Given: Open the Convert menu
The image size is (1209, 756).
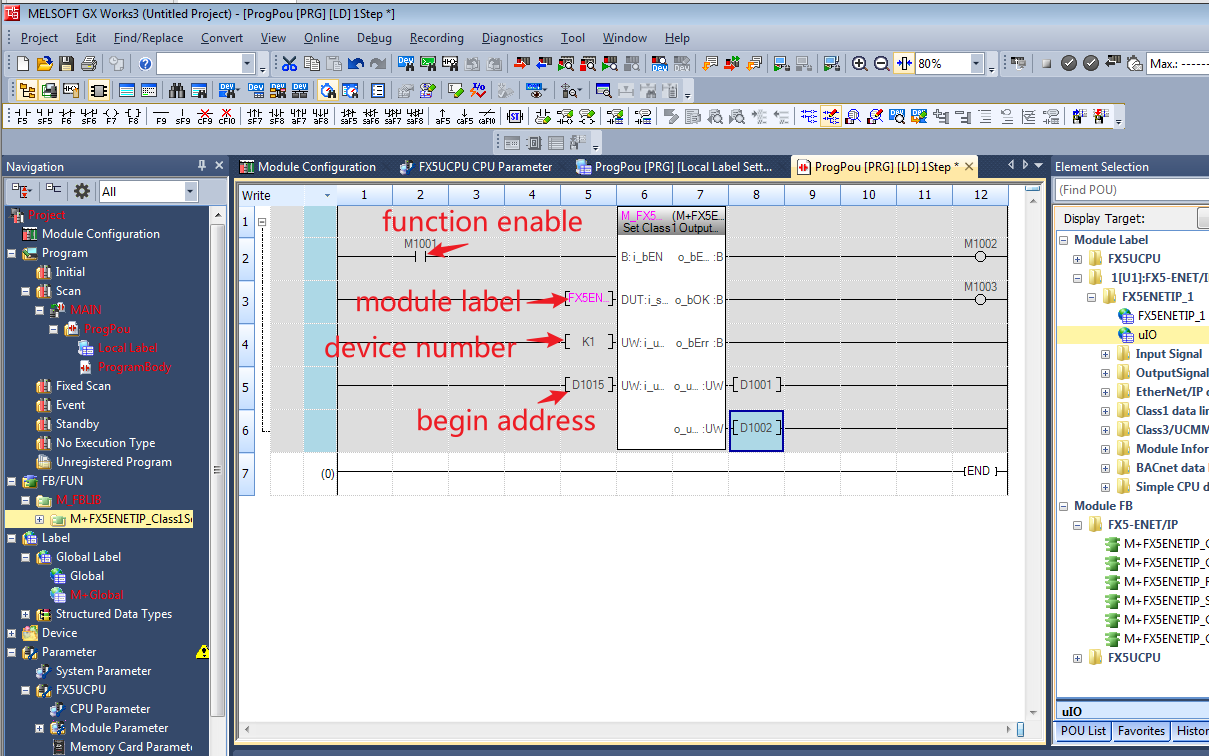Looking at the screenshot, I should coord(221,38).
